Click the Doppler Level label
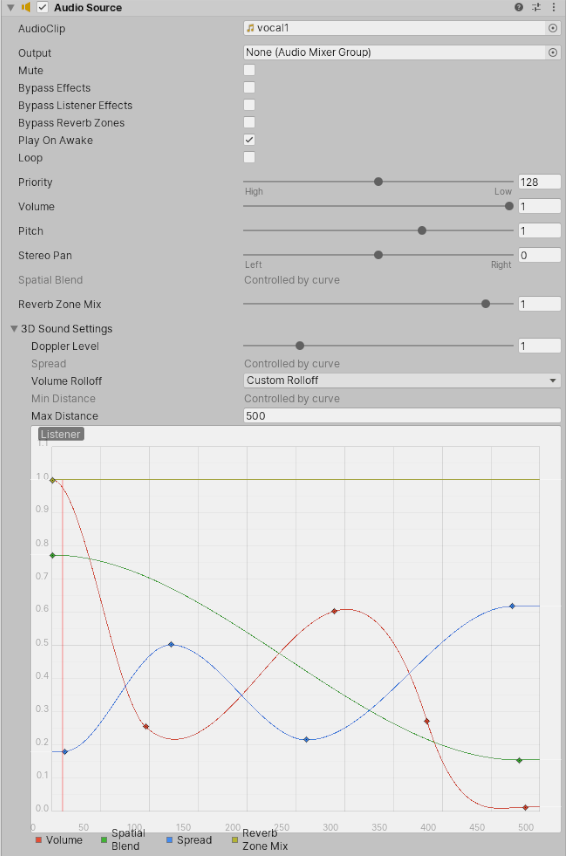The width and height of the screenshot is (566, 856). coord(65,346)
